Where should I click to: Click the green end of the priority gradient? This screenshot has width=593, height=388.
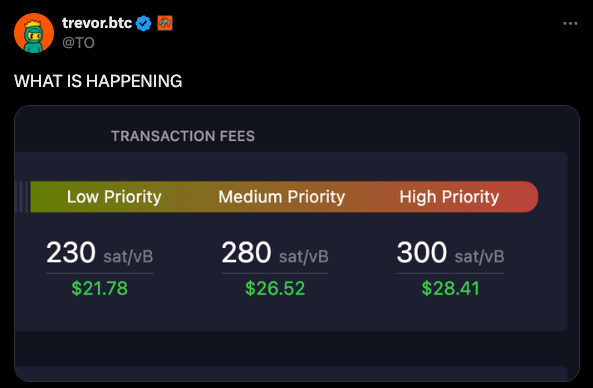pyautogui.click(x=43, y=197)
